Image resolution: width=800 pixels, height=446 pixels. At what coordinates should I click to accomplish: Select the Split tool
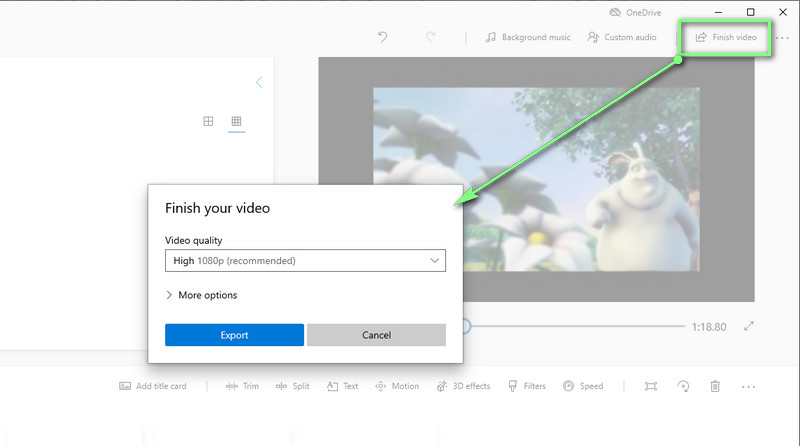click(x=292, y=386)
